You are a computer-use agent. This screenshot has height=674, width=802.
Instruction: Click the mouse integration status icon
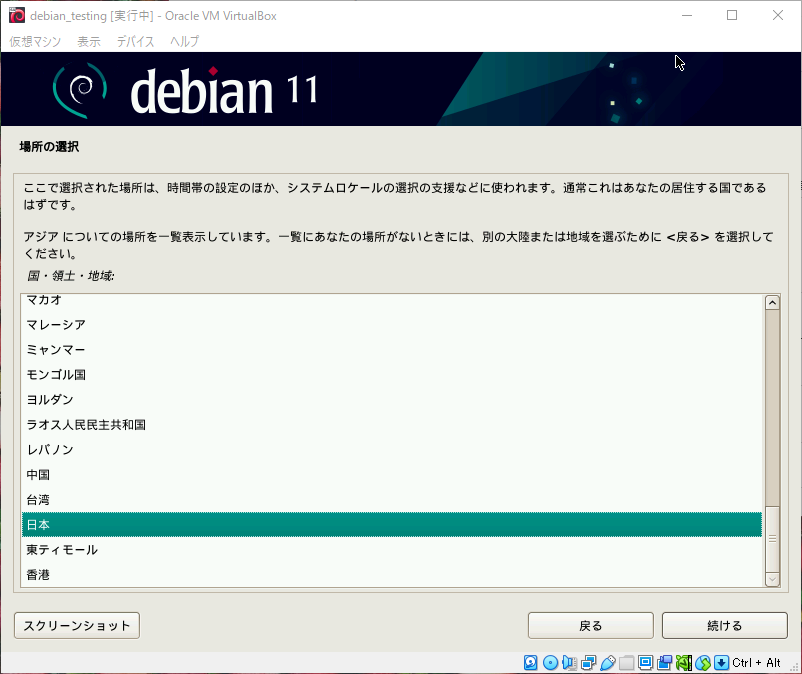coord(703,663)
